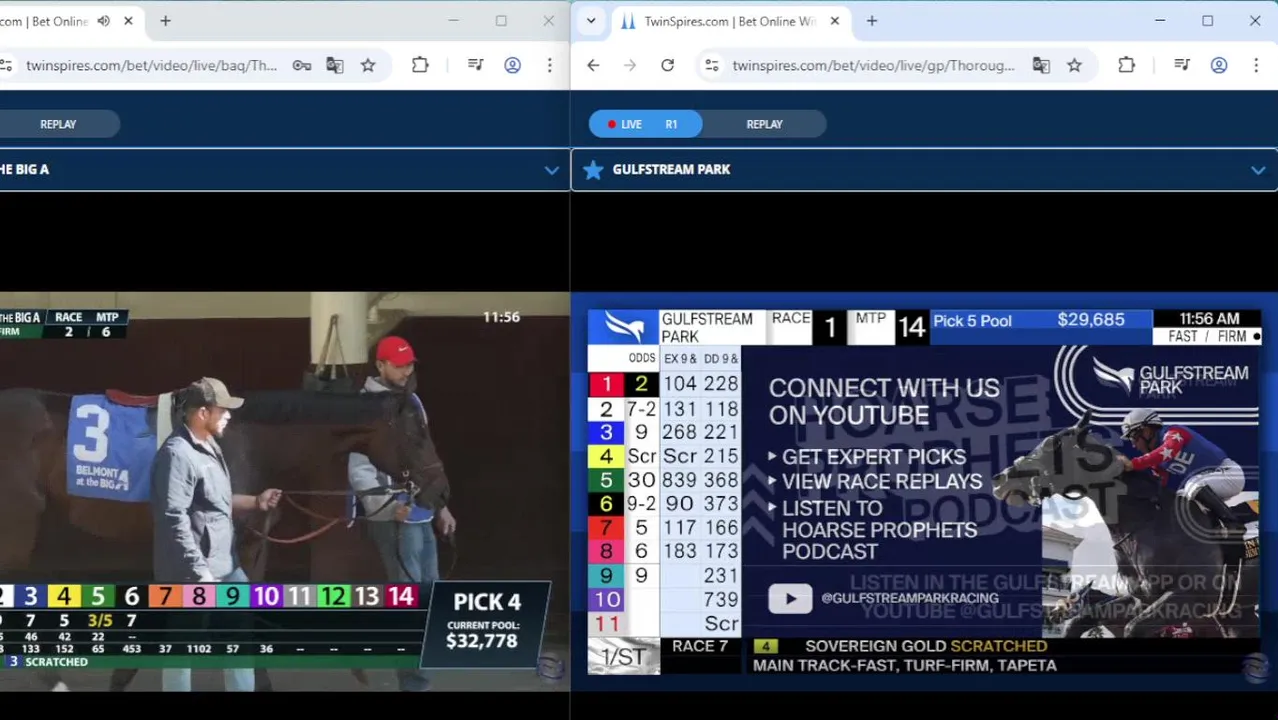The height and width of the screenshot is (720, 1278).
Task: Select the left window URL twinspires.com/bet/video/live/baq
Action: click(151, 65)
